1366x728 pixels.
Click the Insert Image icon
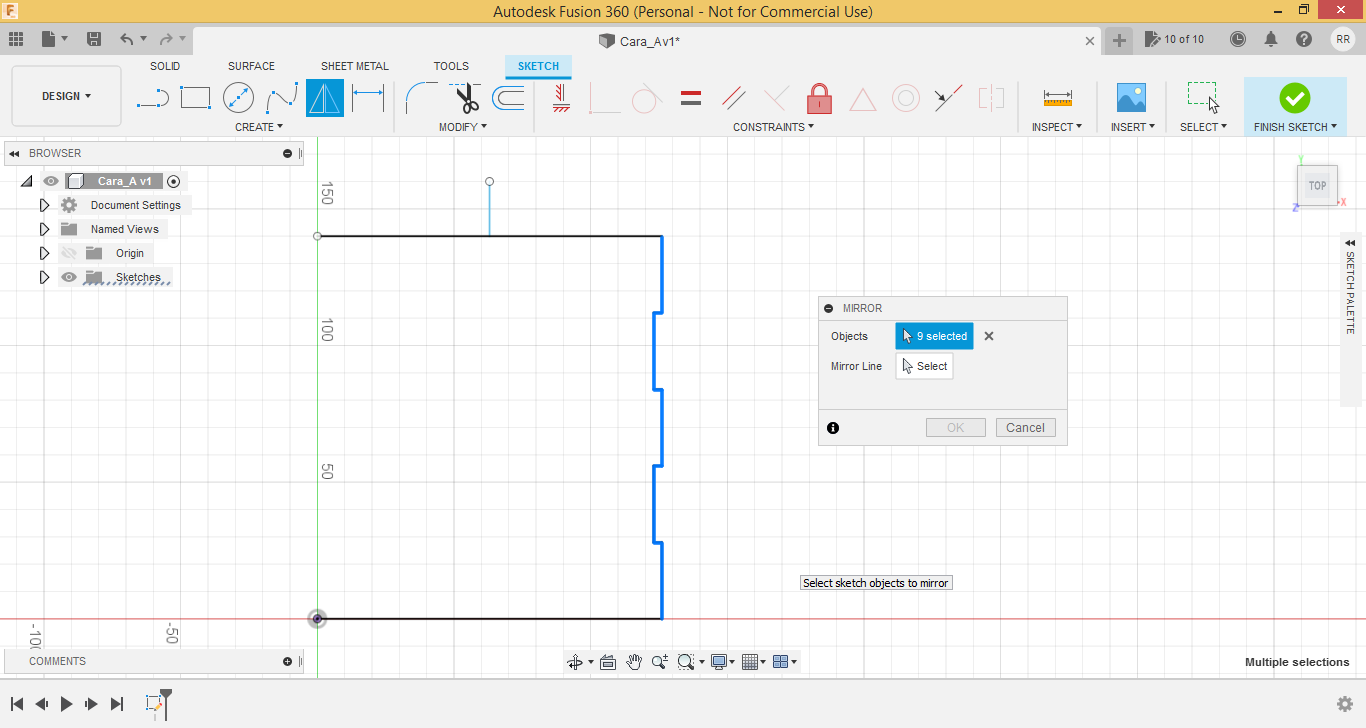pos(1131,98)
